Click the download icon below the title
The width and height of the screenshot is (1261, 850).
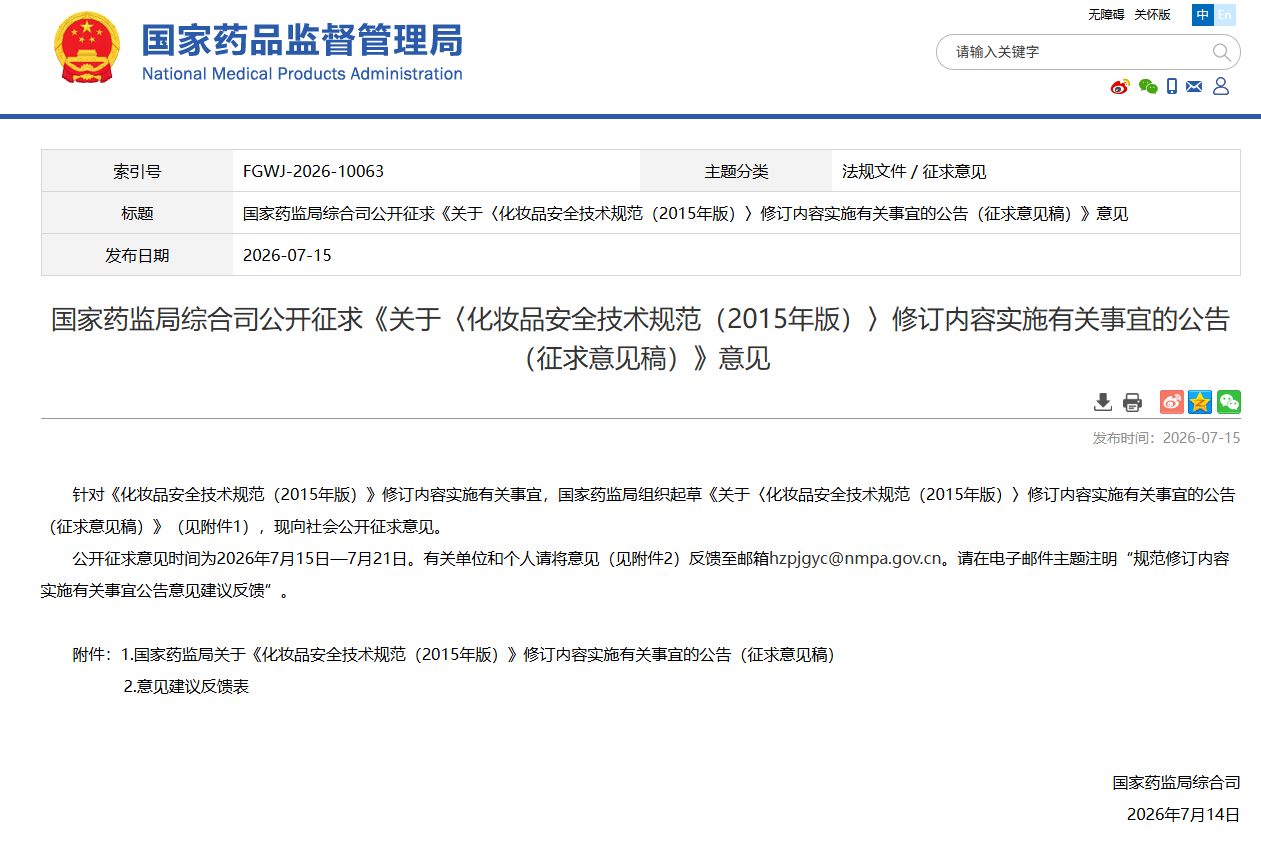tap(1103, 402)
